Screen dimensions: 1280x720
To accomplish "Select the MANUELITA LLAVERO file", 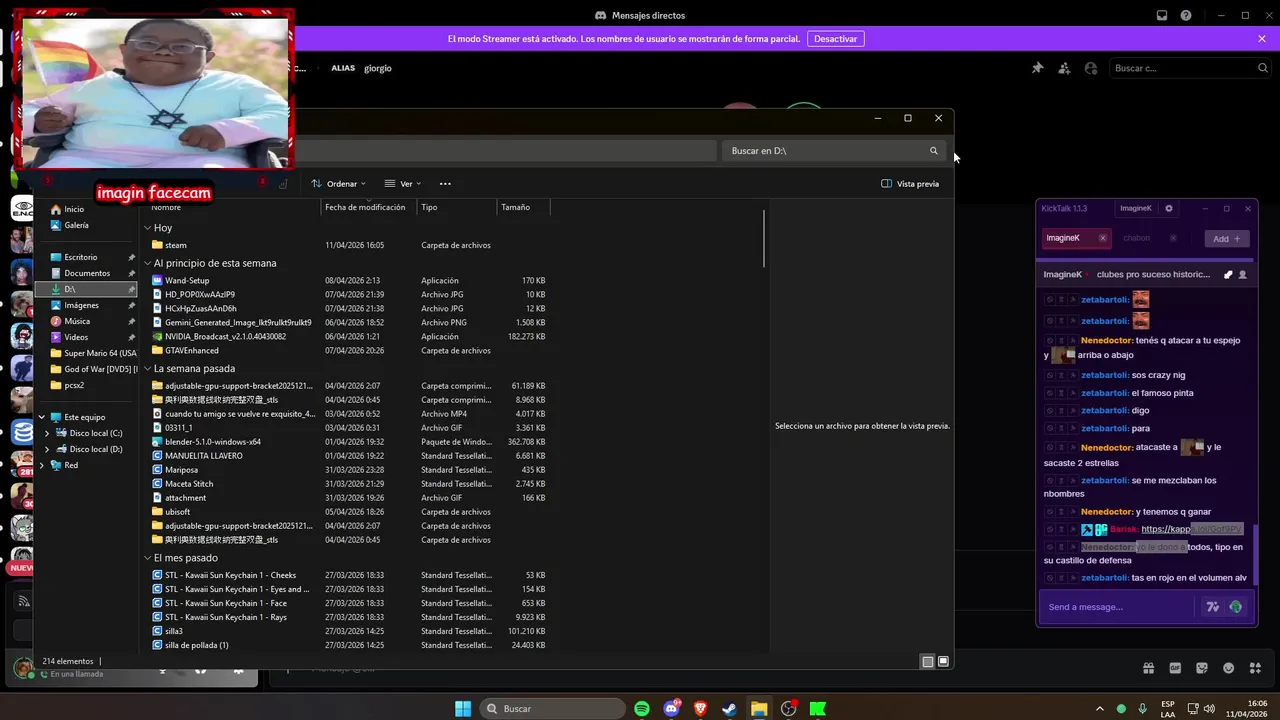I will [x=204, y=456].
